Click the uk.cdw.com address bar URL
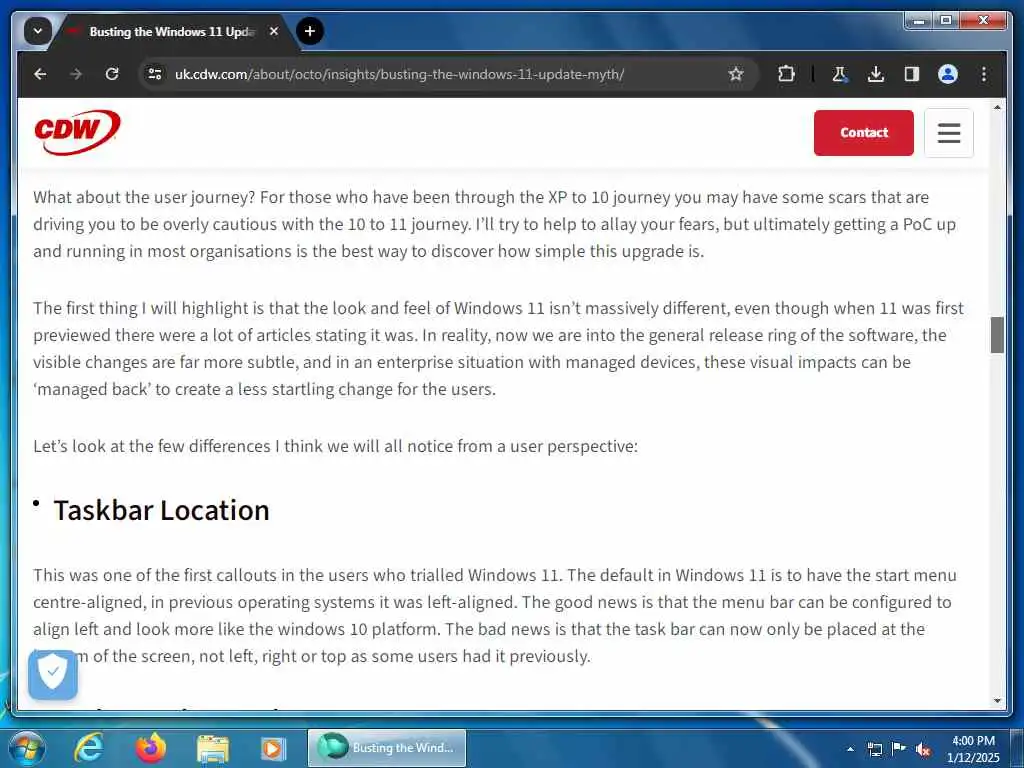1024x768 pixels. click(399, 74)
